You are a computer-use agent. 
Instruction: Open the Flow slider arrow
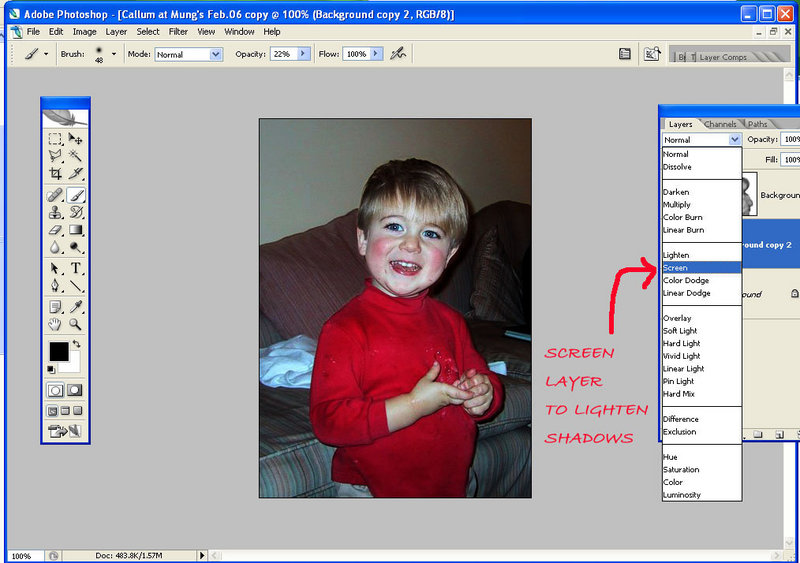coord(377,54)
